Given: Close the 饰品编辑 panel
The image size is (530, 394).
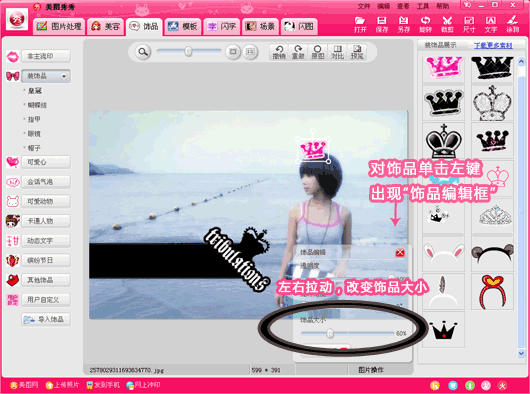Looking at the screenshot, I should point(400,252).
